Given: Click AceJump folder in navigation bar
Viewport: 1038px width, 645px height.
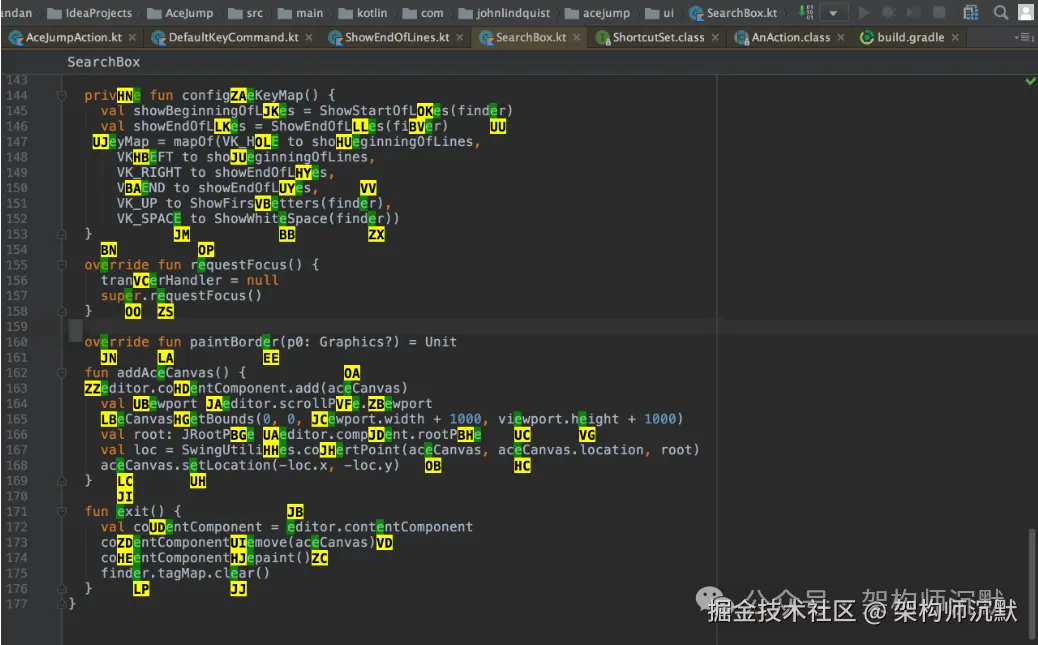Looking at the screenshot, I should [x=180, y=13].
